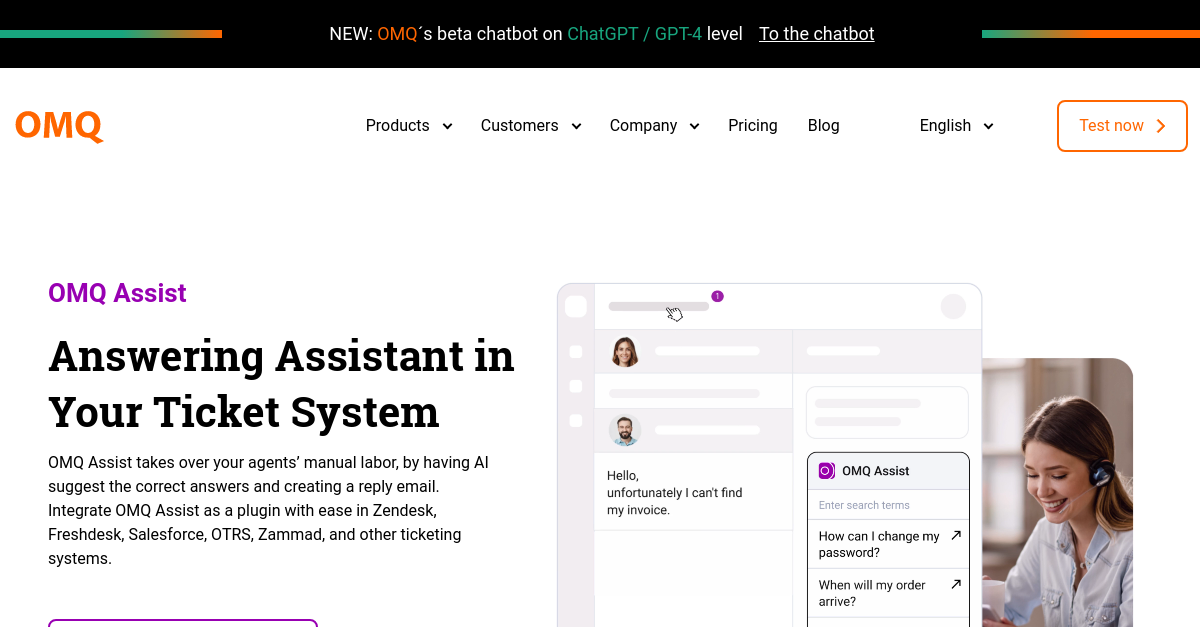
Task: Click the chevron arrow inside Test now button
Action: tap(1161, 126)
